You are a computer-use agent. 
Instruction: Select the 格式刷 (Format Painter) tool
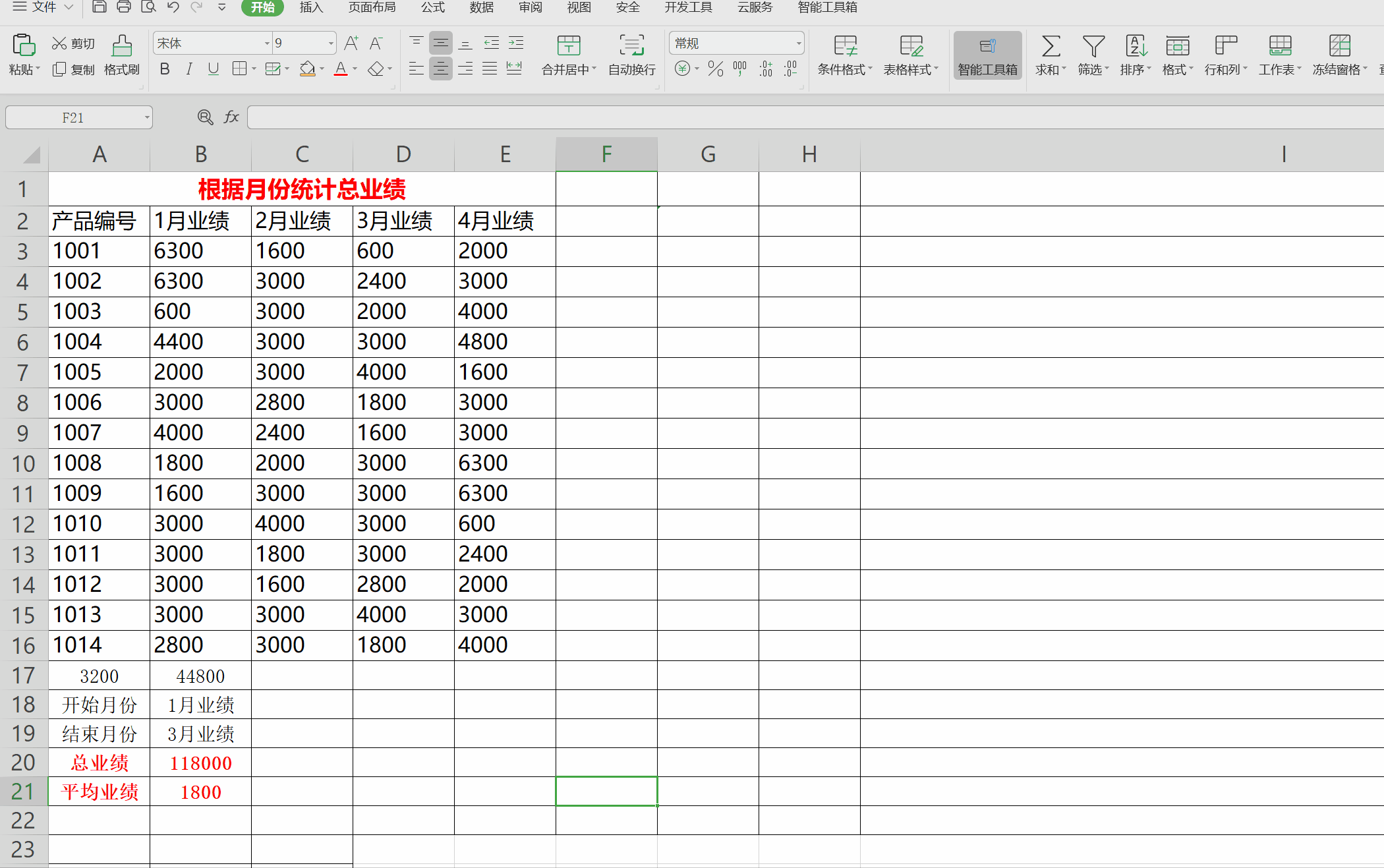pos(121,55)
